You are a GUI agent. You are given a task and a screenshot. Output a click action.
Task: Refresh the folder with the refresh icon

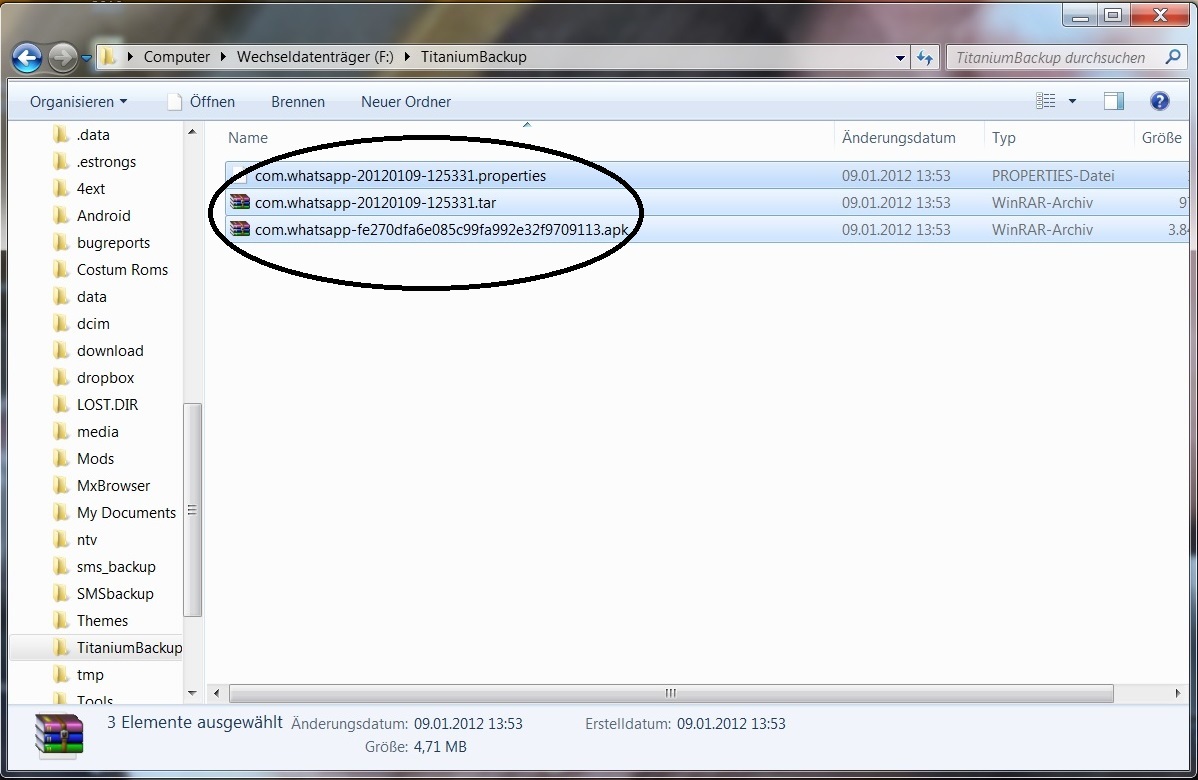click(925, 57)
